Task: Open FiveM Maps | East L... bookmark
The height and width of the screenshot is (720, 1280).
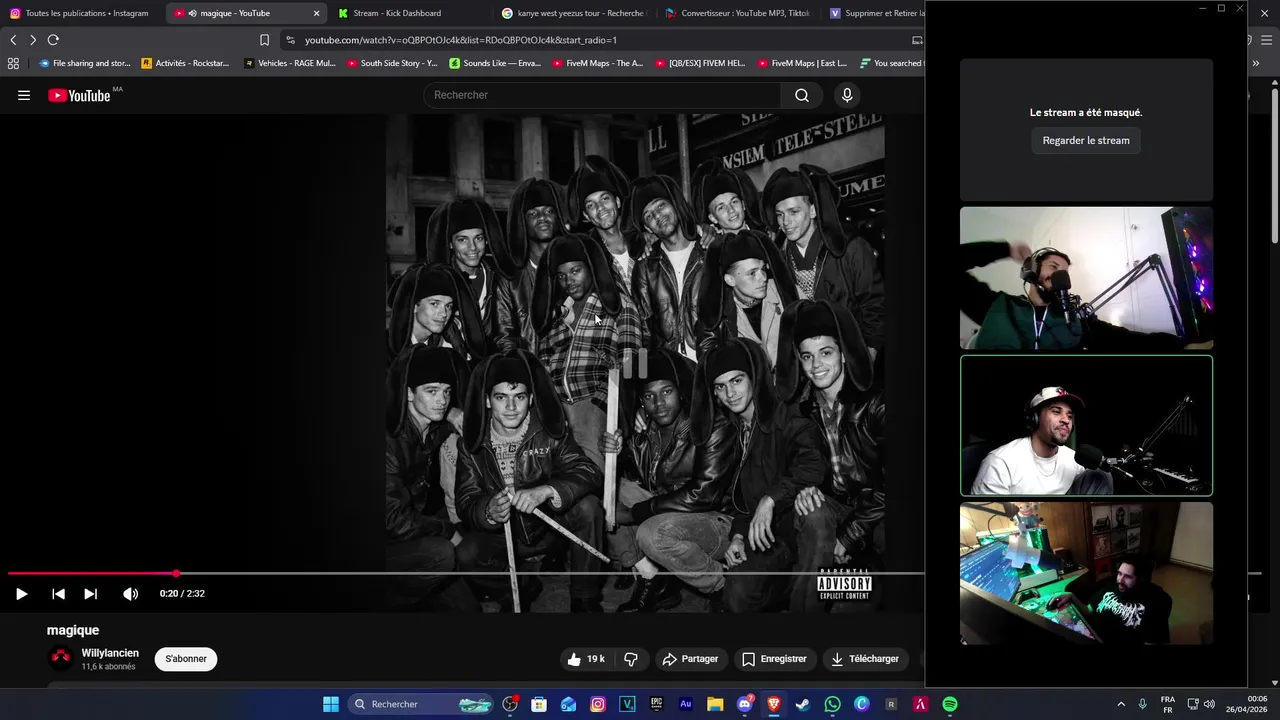Action: (802, 63)
